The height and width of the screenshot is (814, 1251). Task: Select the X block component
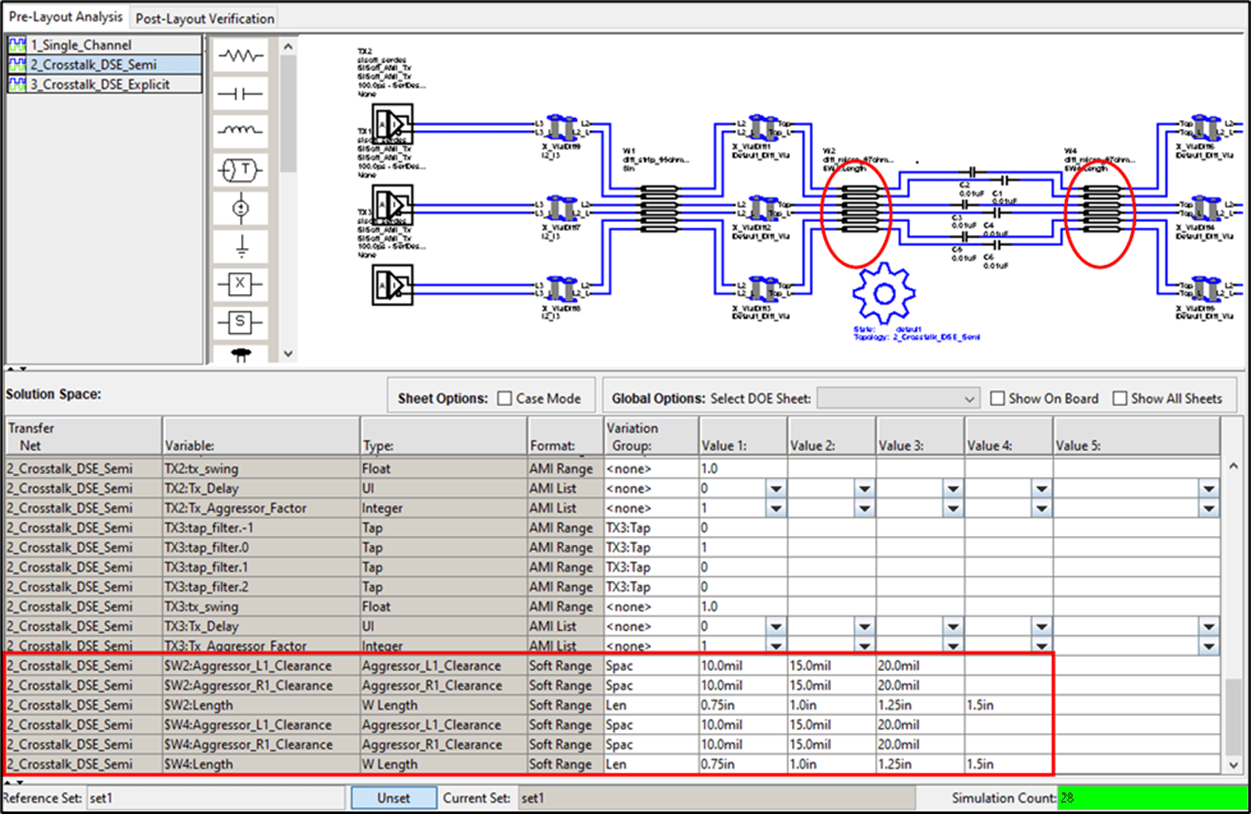pyautogui.click(x=240, y=284)
